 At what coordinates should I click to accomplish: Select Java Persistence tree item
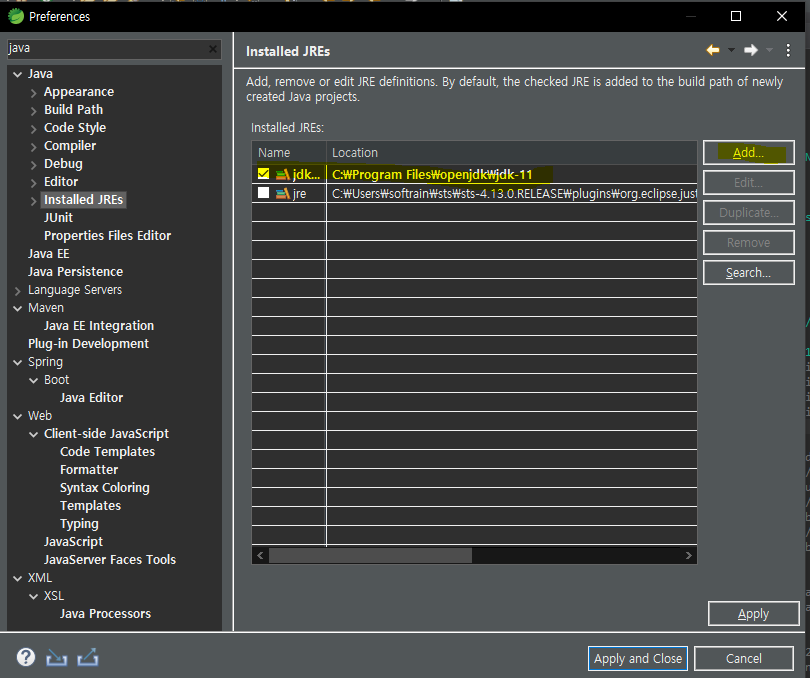[x=75, y=272]
